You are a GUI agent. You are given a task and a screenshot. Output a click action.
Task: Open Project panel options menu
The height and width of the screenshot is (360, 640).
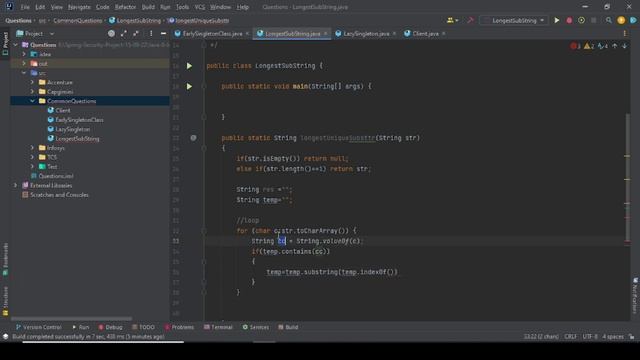[x=151, y=33]
